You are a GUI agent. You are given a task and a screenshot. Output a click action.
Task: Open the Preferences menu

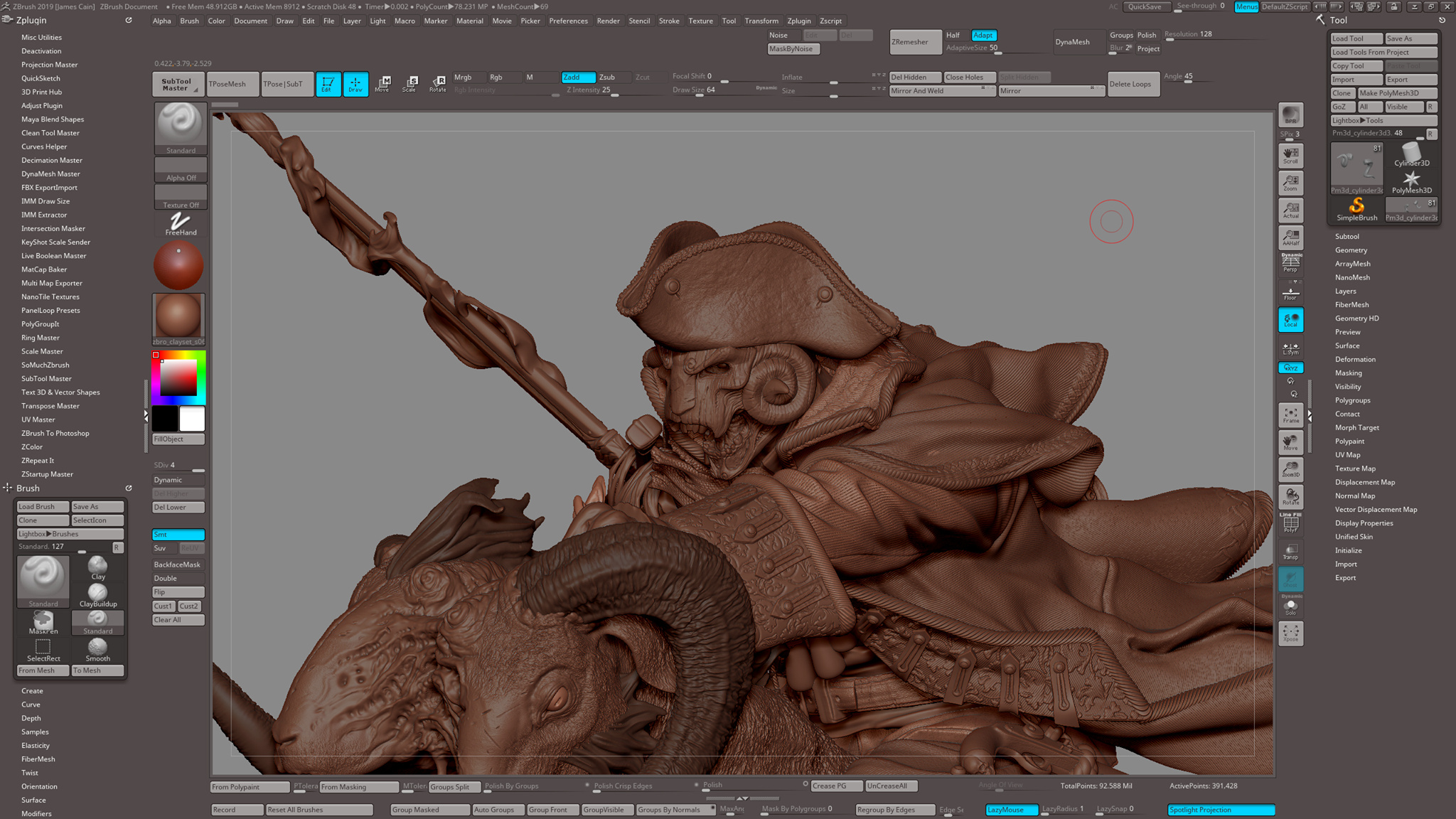568,21
